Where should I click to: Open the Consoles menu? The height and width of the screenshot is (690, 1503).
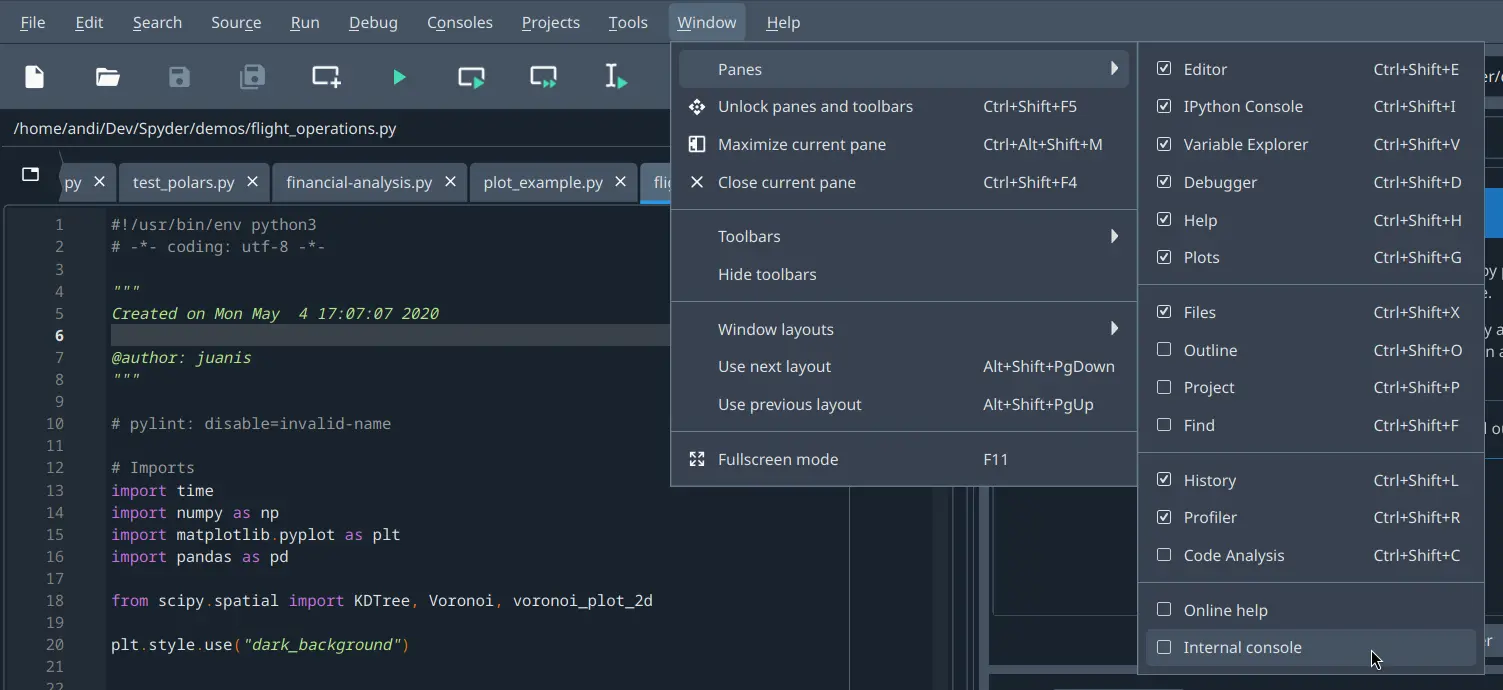pos(460,22)
